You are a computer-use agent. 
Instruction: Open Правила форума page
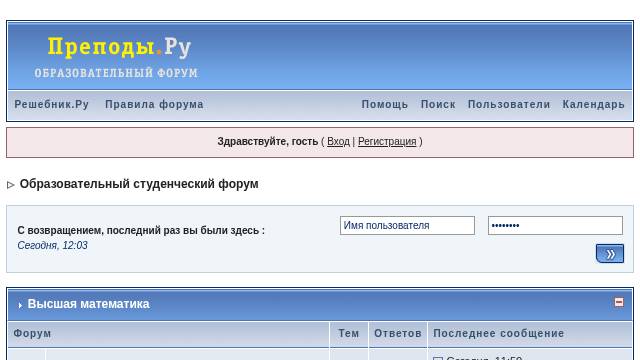click(154, 104)
